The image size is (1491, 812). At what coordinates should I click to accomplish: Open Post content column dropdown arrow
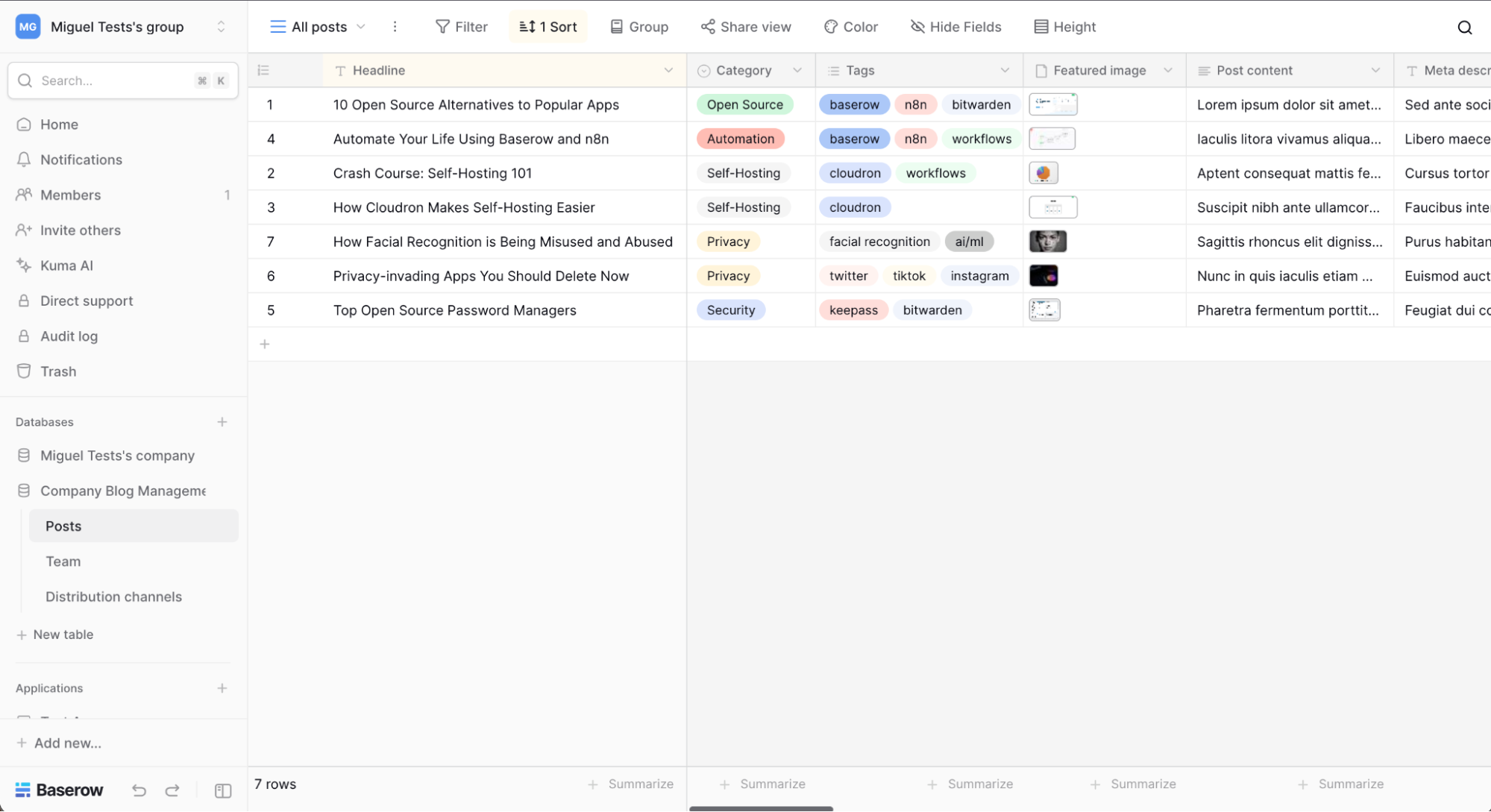click(x=1375, y=70)
